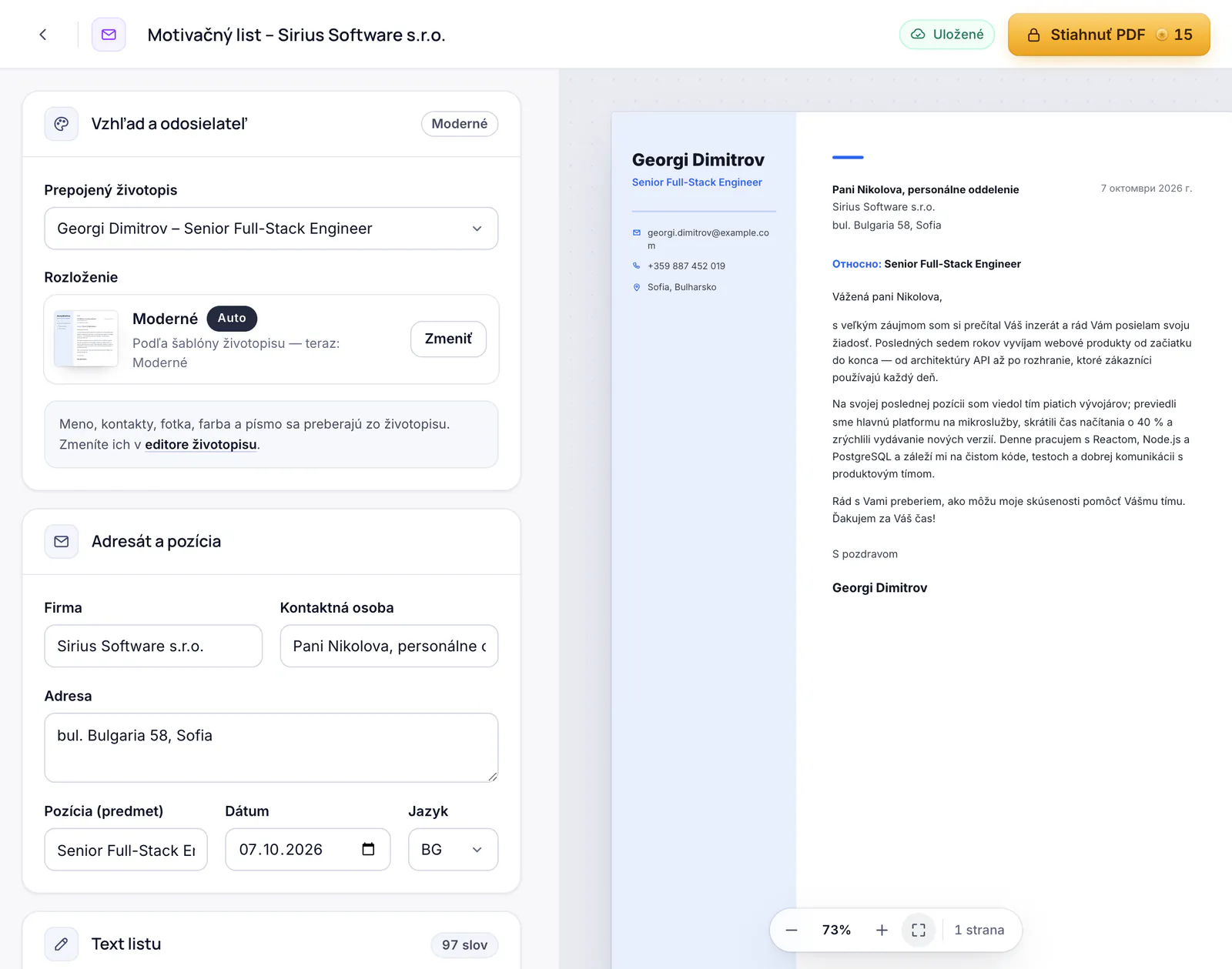Go back with the left chevron arrow
Image resolution: width=1232 pixels, height=969 pixels.
click(x=43, y=35)
